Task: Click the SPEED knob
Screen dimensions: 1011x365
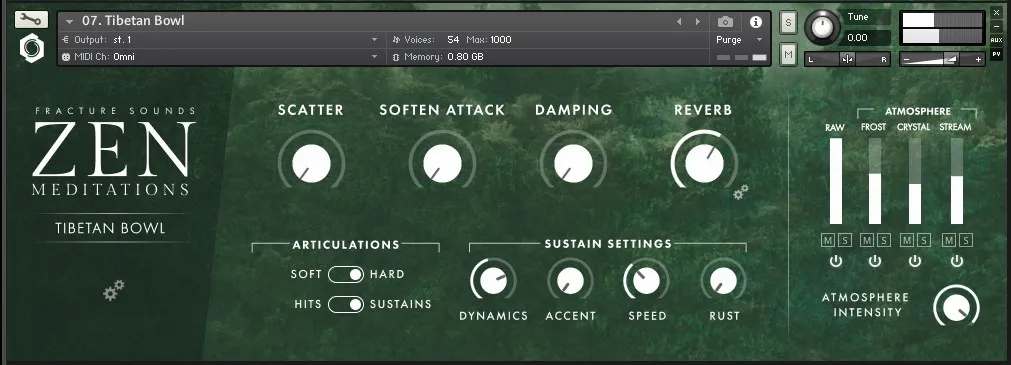Action: coord(647,281)
